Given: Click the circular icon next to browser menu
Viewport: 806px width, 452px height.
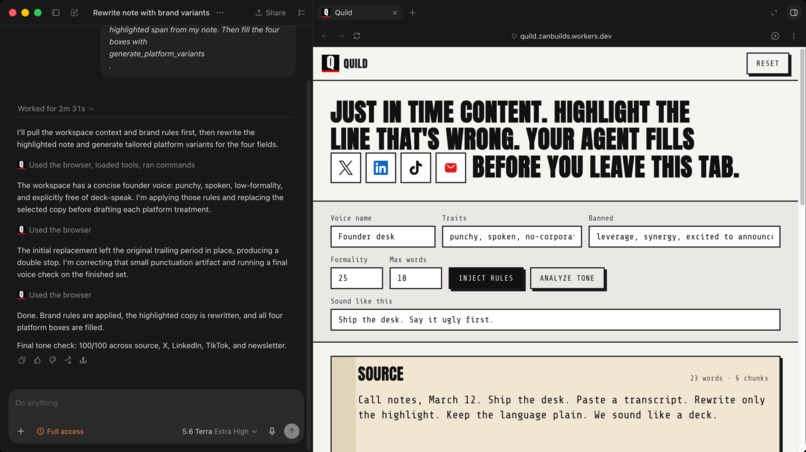Looking at the screenshot, I should pos(775,36).
